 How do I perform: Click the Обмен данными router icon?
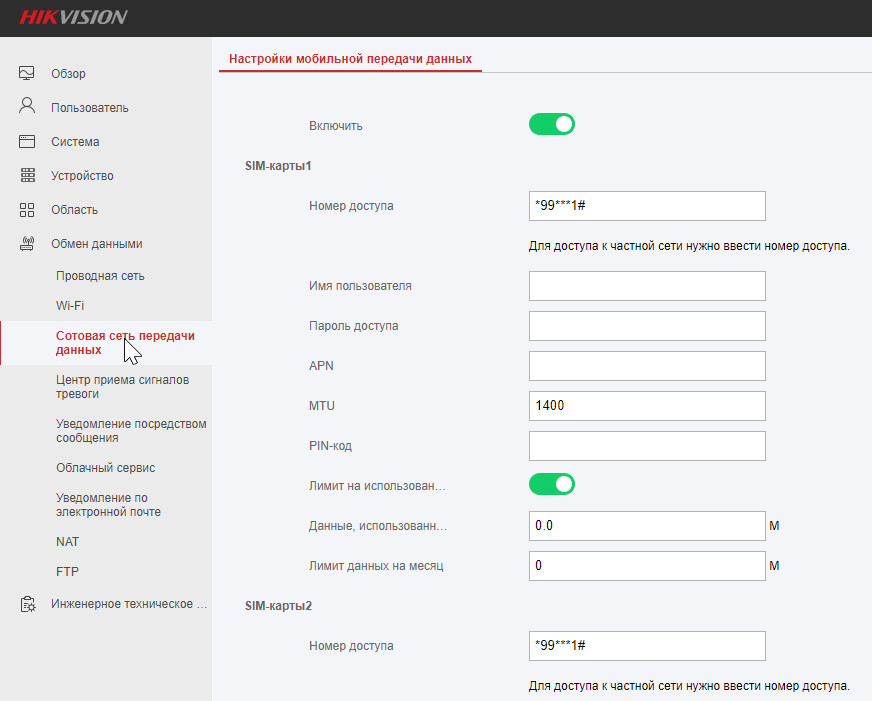tap(27, 243)
